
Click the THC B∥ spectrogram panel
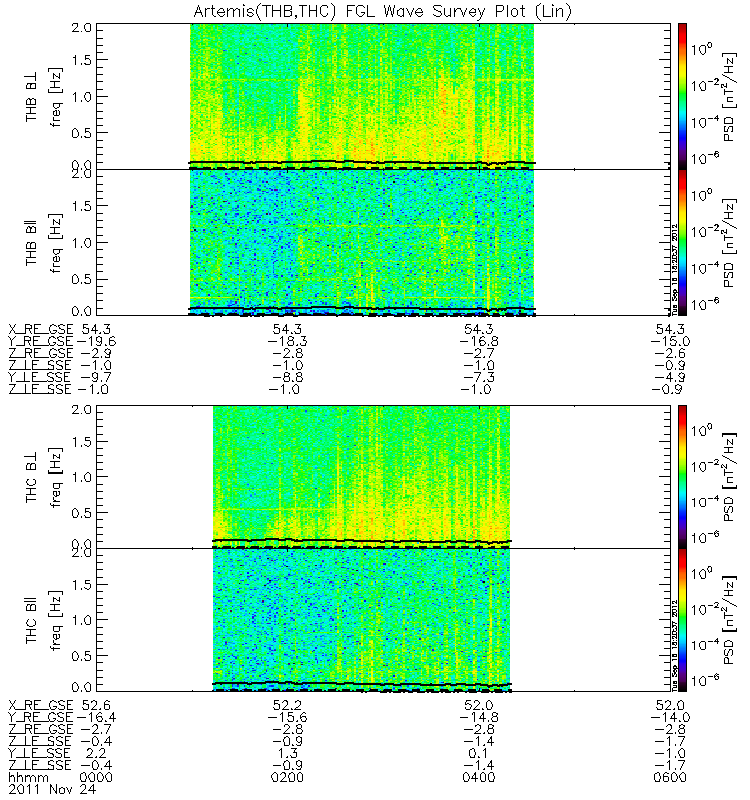point(383,620)
